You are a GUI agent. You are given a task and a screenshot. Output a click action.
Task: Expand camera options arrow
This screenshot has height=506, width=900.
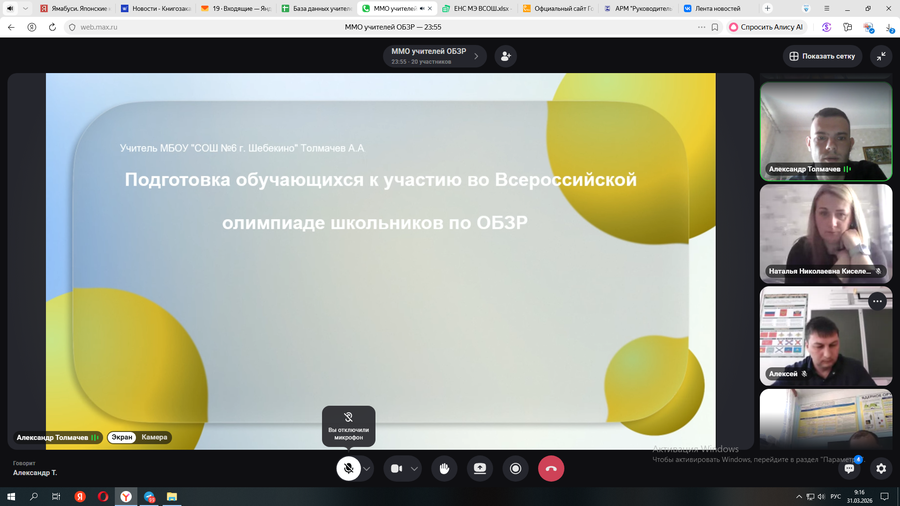click(x=414, y=468)
